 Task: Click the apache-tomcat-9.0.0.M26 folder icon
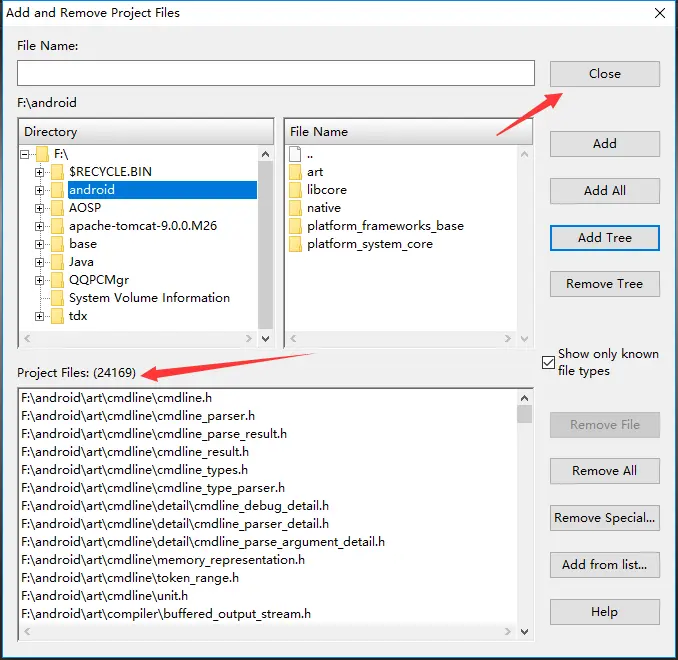[x=57, y=226]
